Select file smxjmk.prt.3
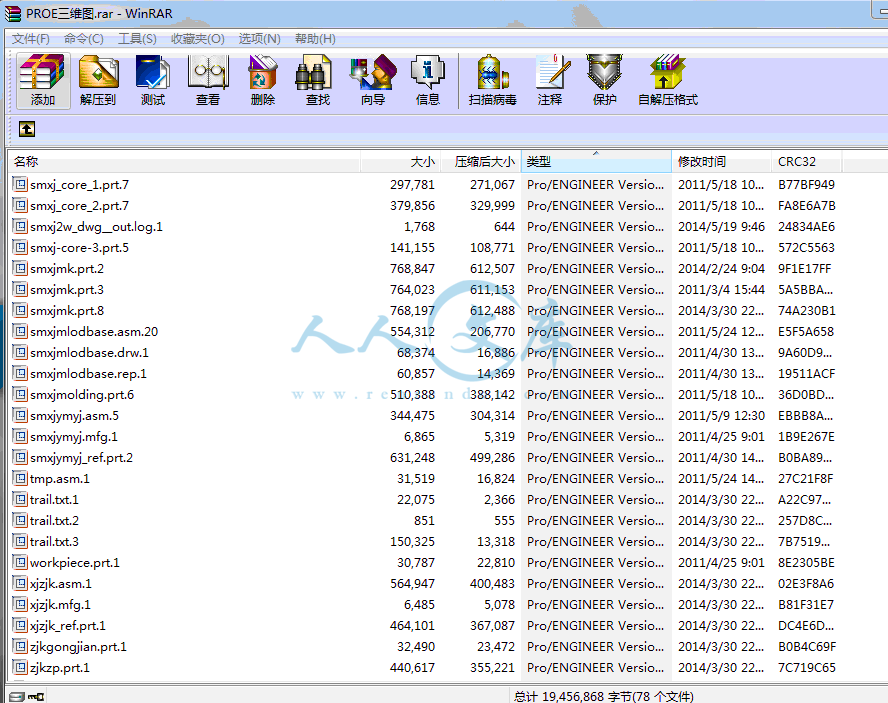 point(67,289)
